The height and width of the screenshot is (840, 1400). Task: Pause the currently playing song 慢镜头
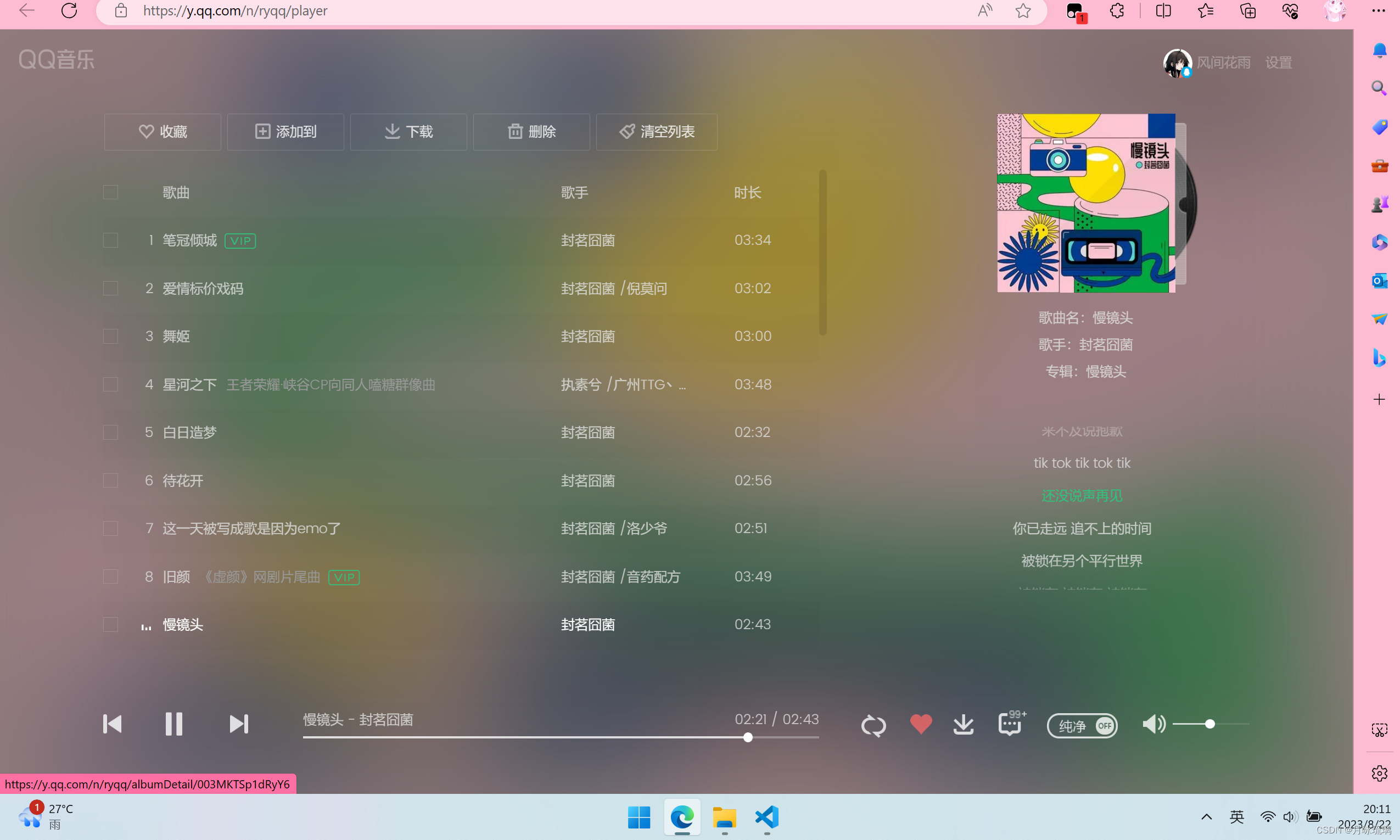173,724
